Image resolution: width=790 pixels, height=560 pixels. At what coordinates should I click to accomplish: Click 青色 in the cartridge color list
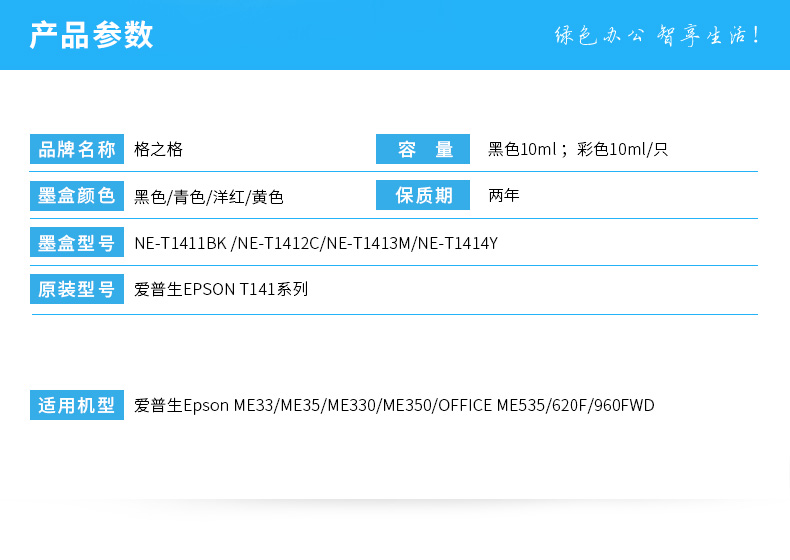pos(189,197)
